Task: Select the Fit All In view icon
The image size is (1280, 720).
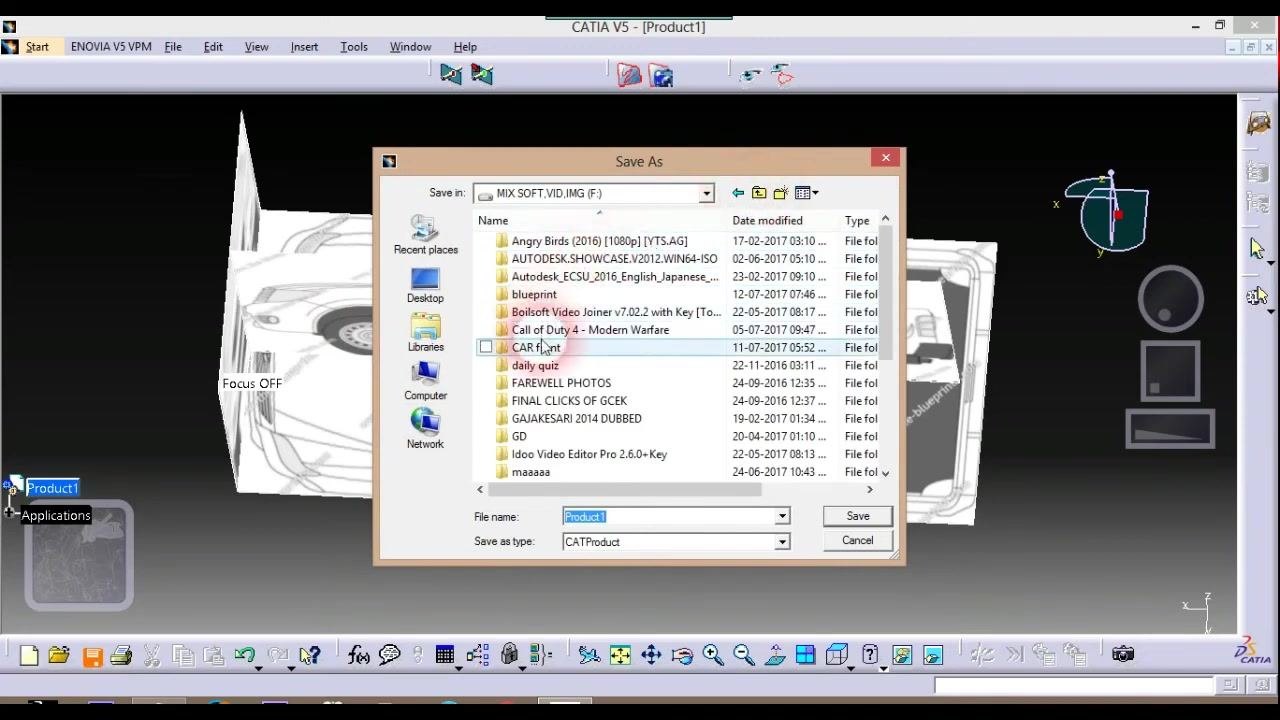Action: click(620, 655)
